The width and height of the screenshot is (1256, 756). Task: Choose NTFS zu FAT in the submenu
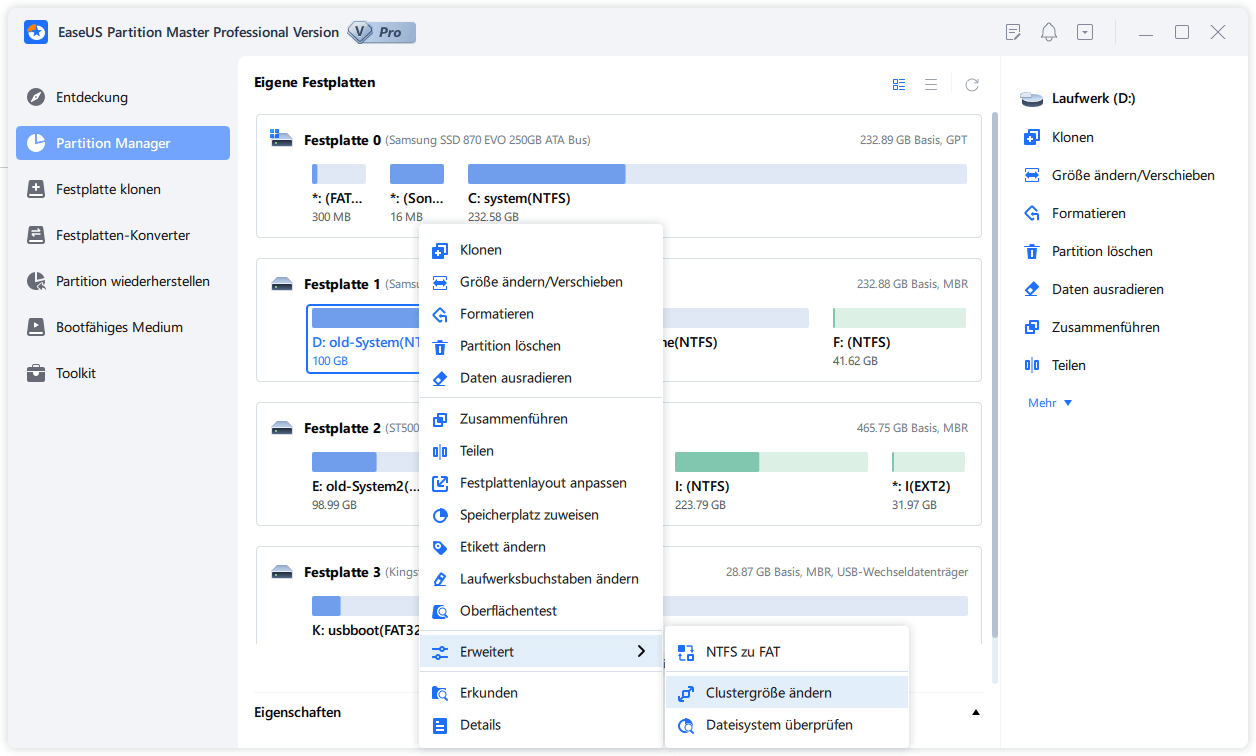(x=787, y=652)
